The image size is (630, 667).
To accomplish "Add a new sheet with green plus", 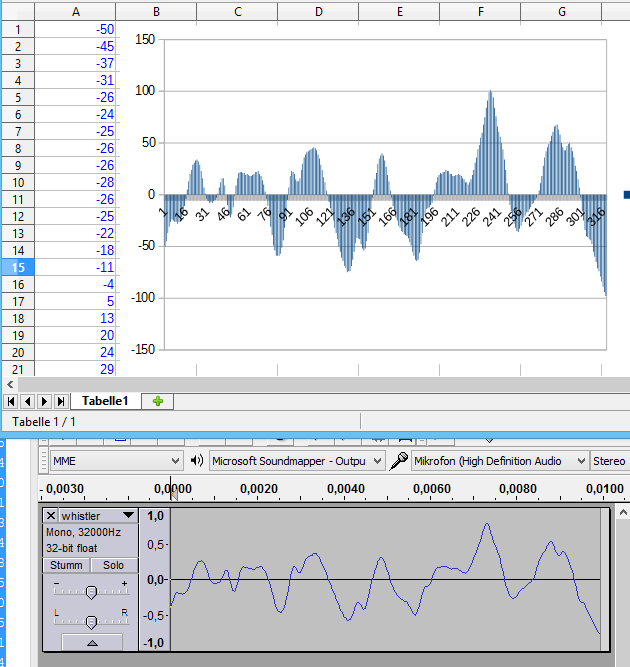I will pos(158,401).
